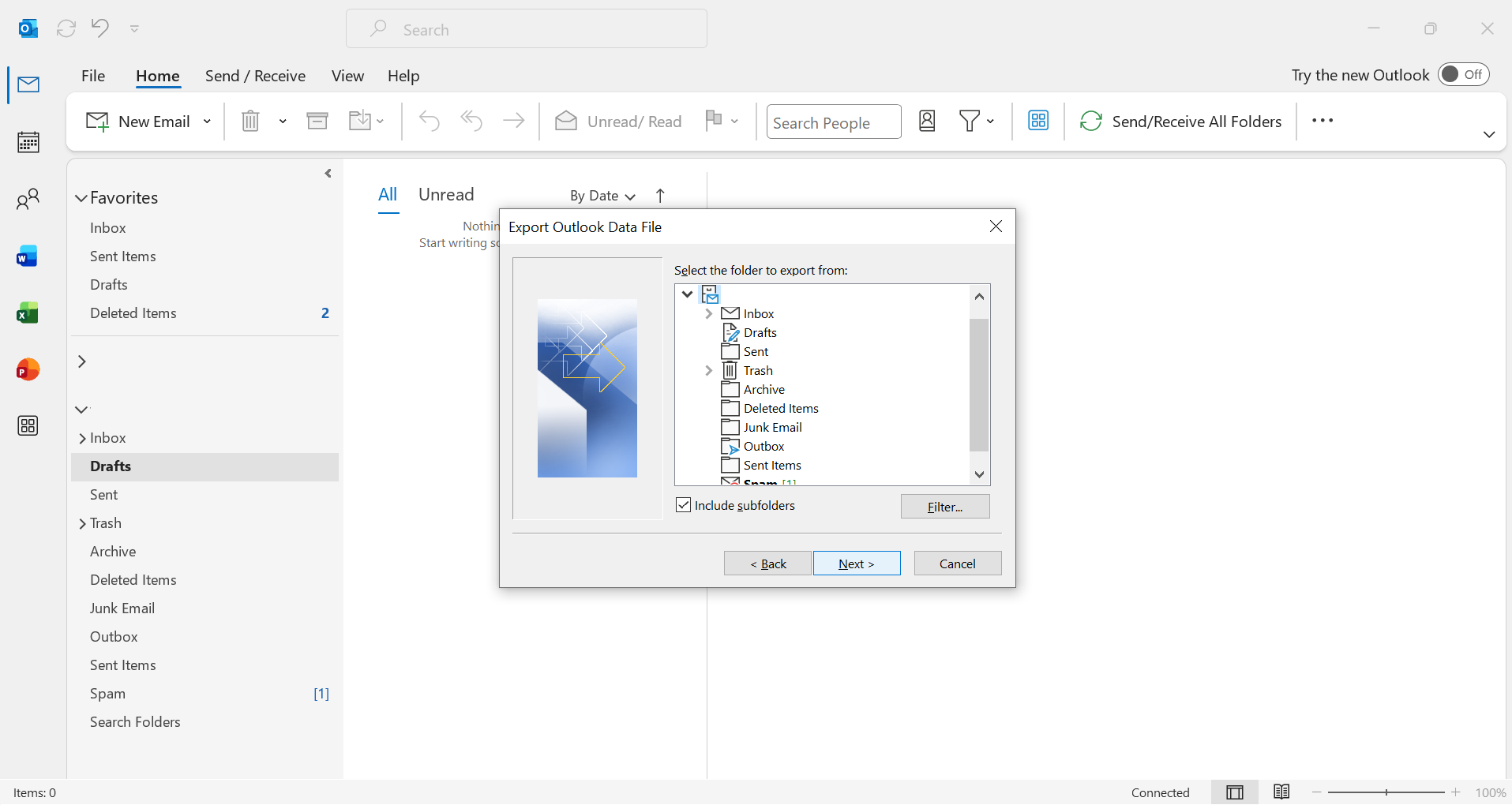Viewport: 1512px width, 805px height.
Task: Click the Follow Up flag icon
Action: tap(714, 120)
